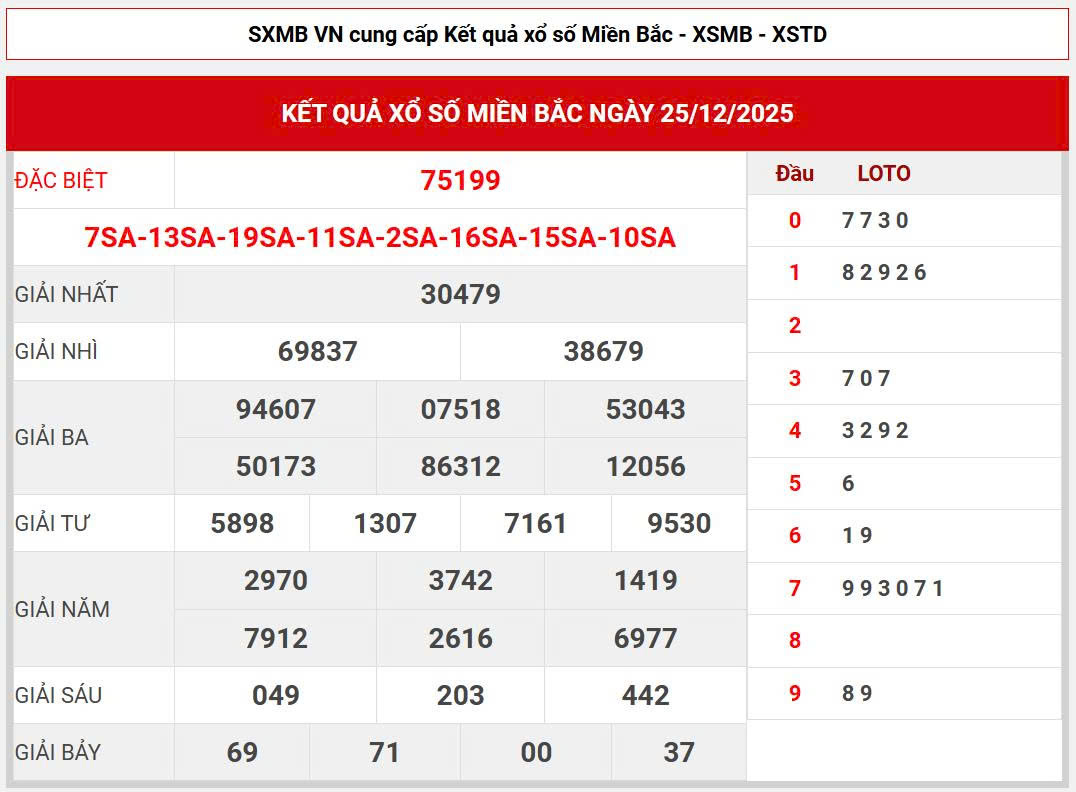Click the red results banner dated 25/12/2025
Screen dimensions: 1076x792
tap(537, 113)
